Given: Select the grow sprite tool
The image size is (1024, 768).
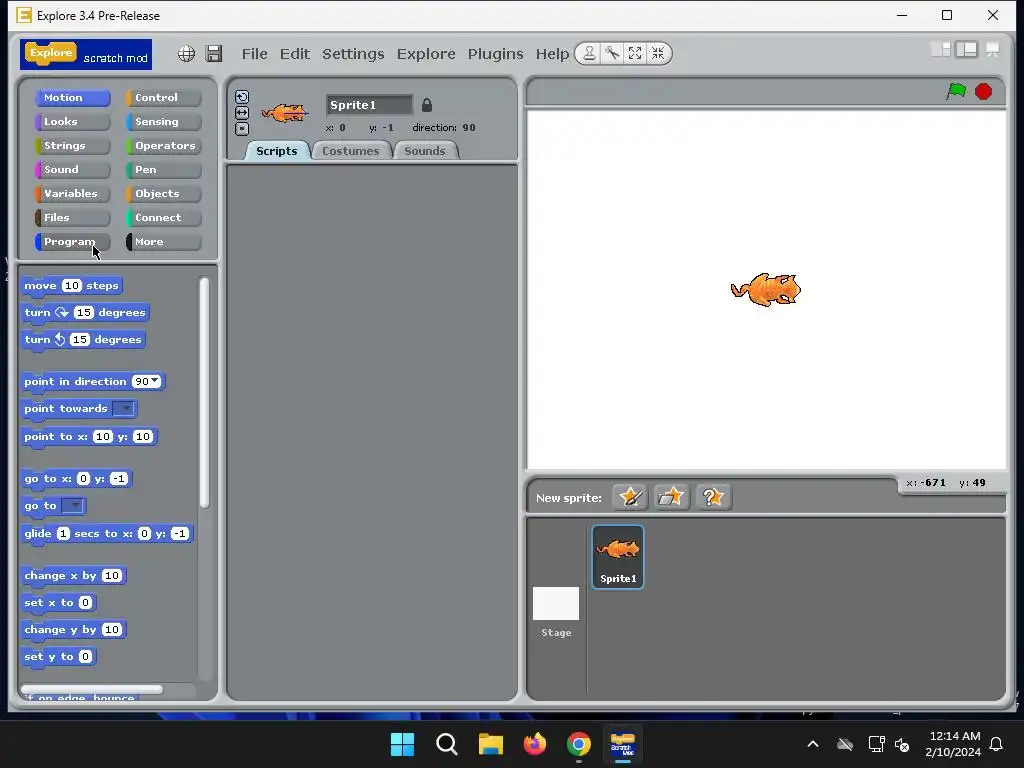Looking at the screenshot, I should click(x=635, y=54).
